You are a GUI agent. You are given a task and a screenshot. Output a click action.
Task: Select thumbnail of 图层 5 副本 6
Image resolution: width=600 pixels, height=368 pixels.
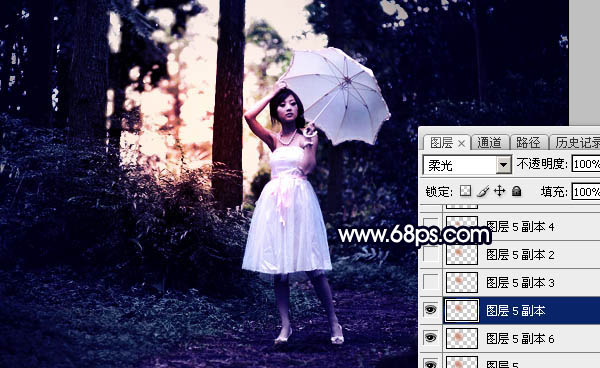point(462,338)
